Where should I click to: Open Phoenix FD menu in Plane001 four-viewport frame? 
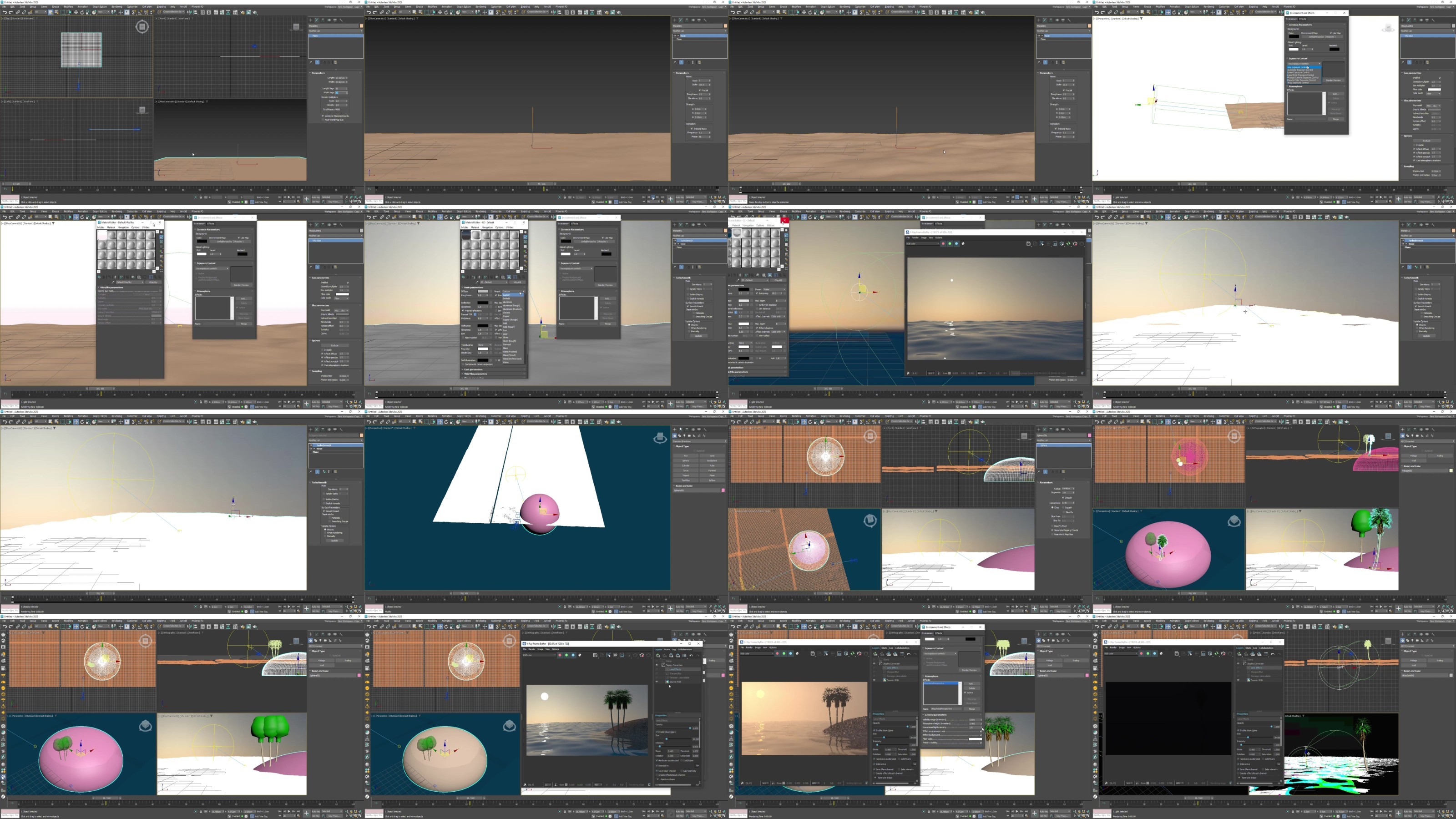[x=197, y=7]
